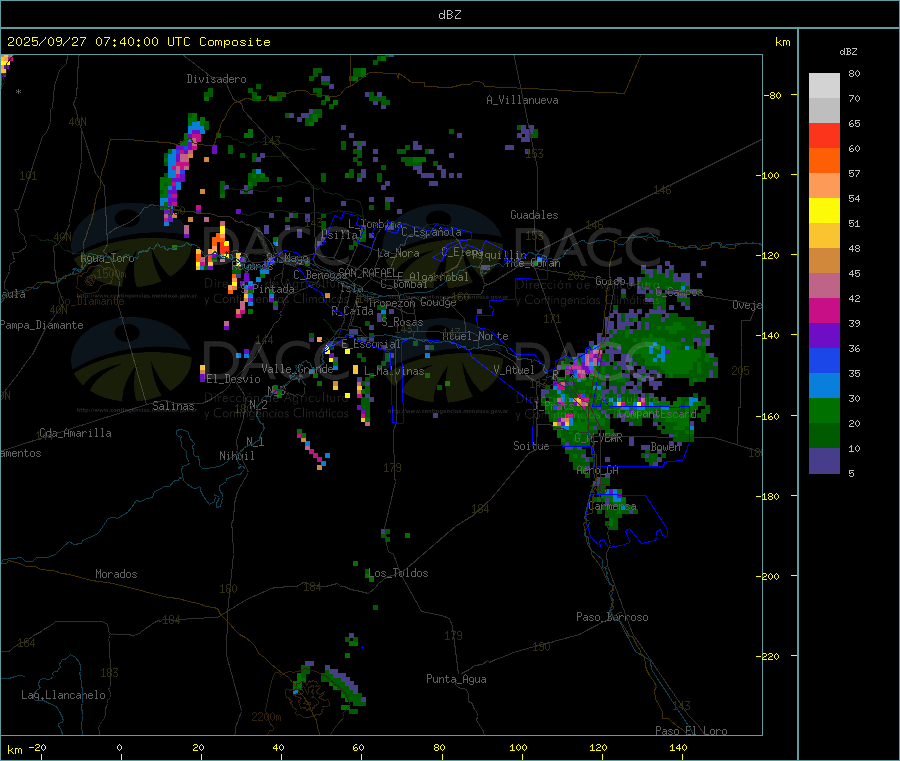Click the timestamp 2025/09/27 07:40:00 UTC Composite
Viewport: 900px width, 761px height.
[x=138, y=42]
